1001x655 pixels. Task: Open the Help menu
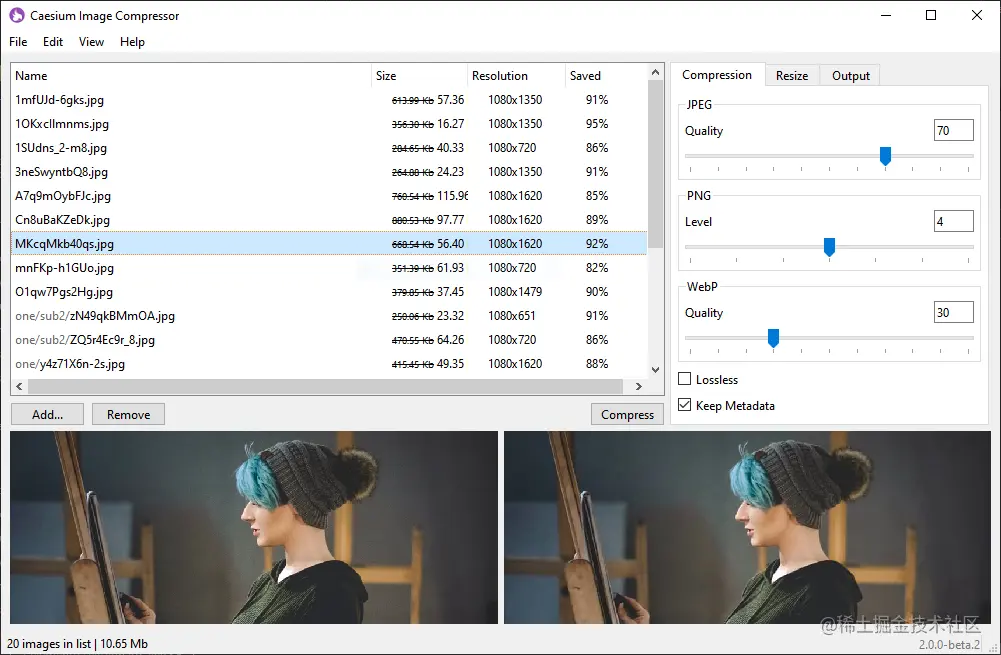point(132,41)
